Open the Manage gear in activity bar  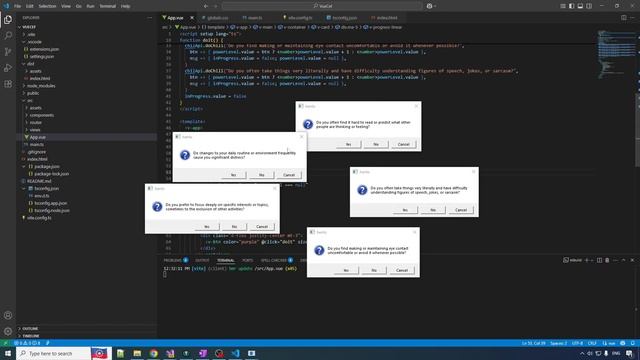click(x=8, y=331)
